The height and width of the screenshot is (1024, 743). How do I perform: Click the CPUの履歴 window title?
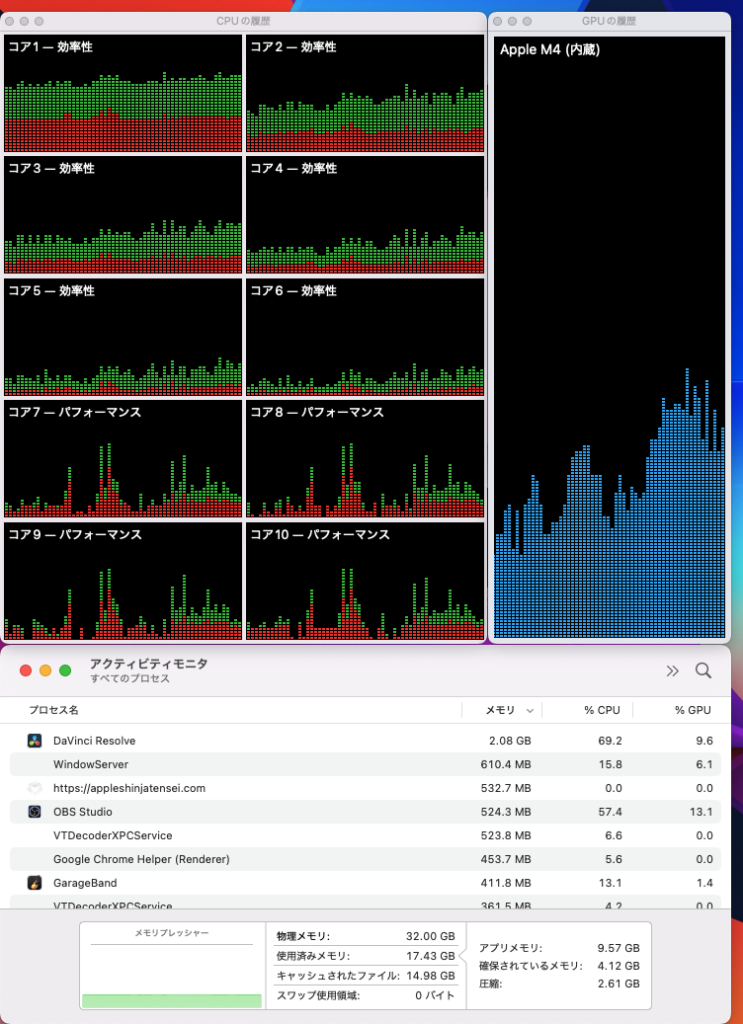243,21
